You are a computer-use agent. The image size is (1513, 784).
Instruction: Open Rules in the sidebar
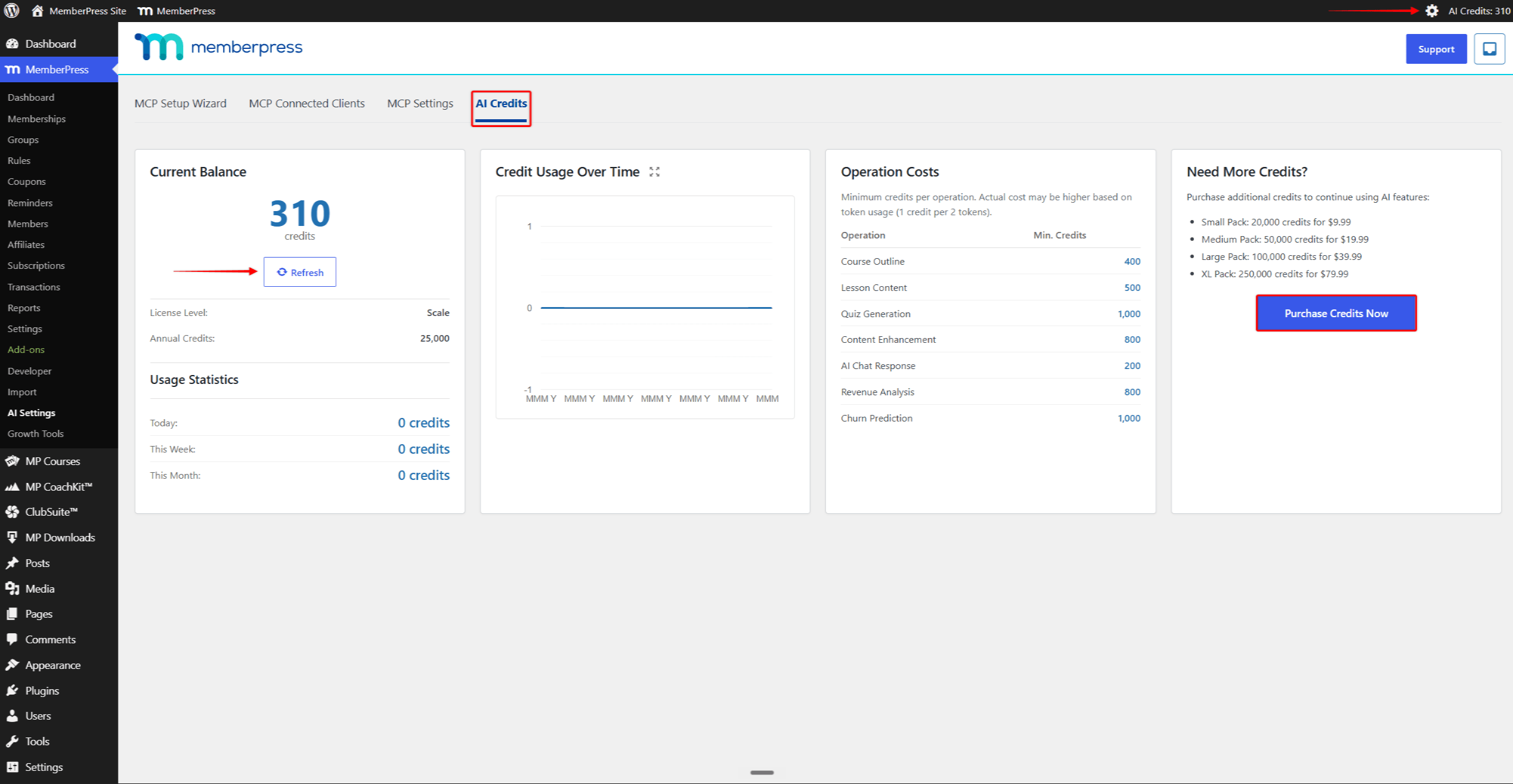(19, 160)
